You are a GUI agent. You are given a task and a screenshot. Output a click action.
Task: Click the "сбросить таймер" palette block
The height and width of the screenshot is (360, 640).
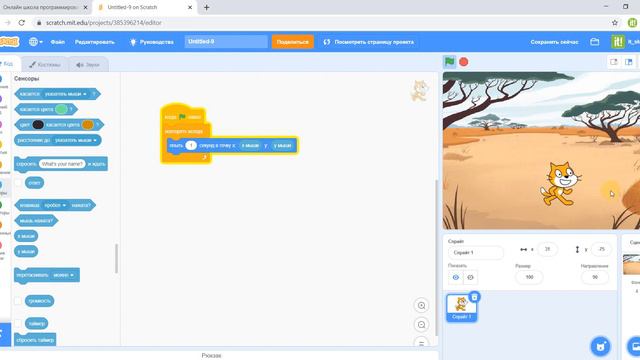point(35,340)
